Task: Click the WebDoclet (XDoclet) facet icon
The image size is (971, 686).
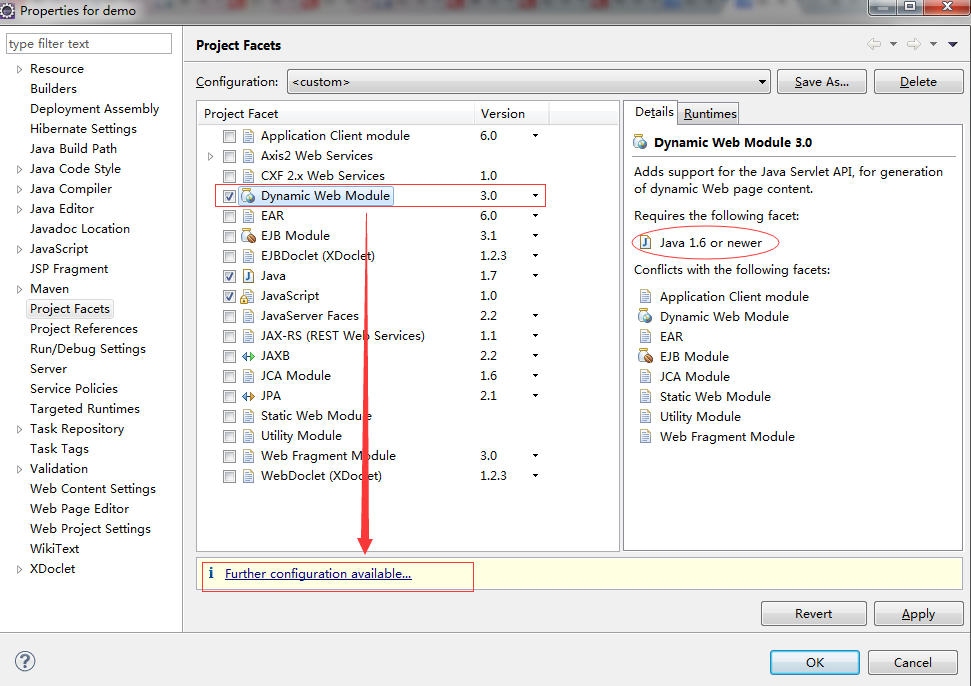Action: coord(248,476)
